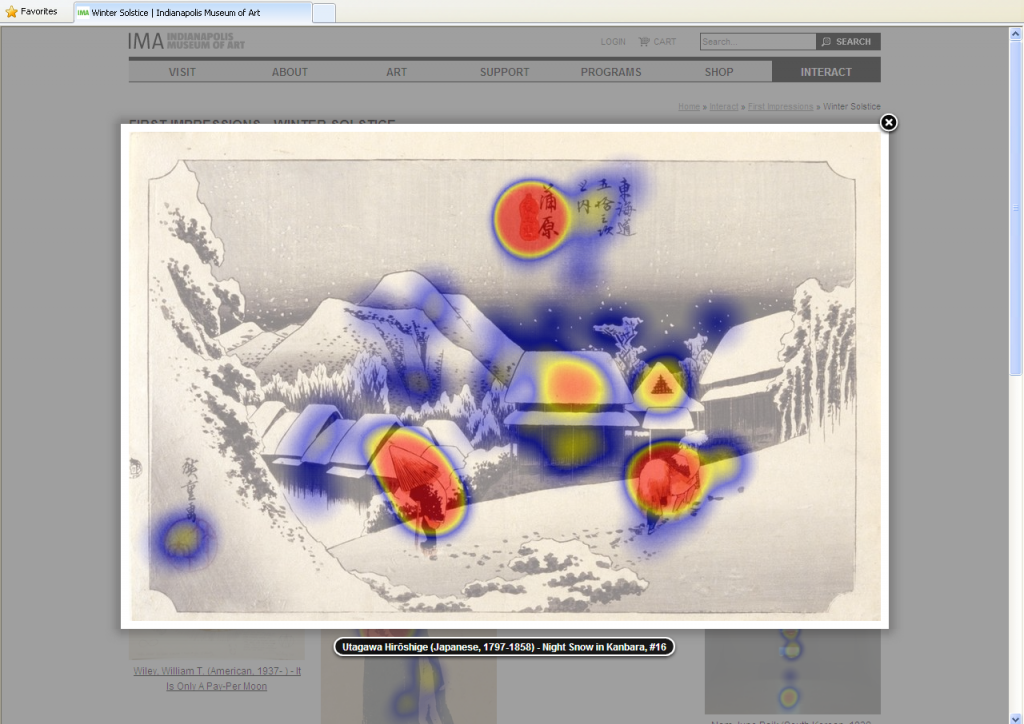Click the scrollbar down arrow

[1016, 718]
